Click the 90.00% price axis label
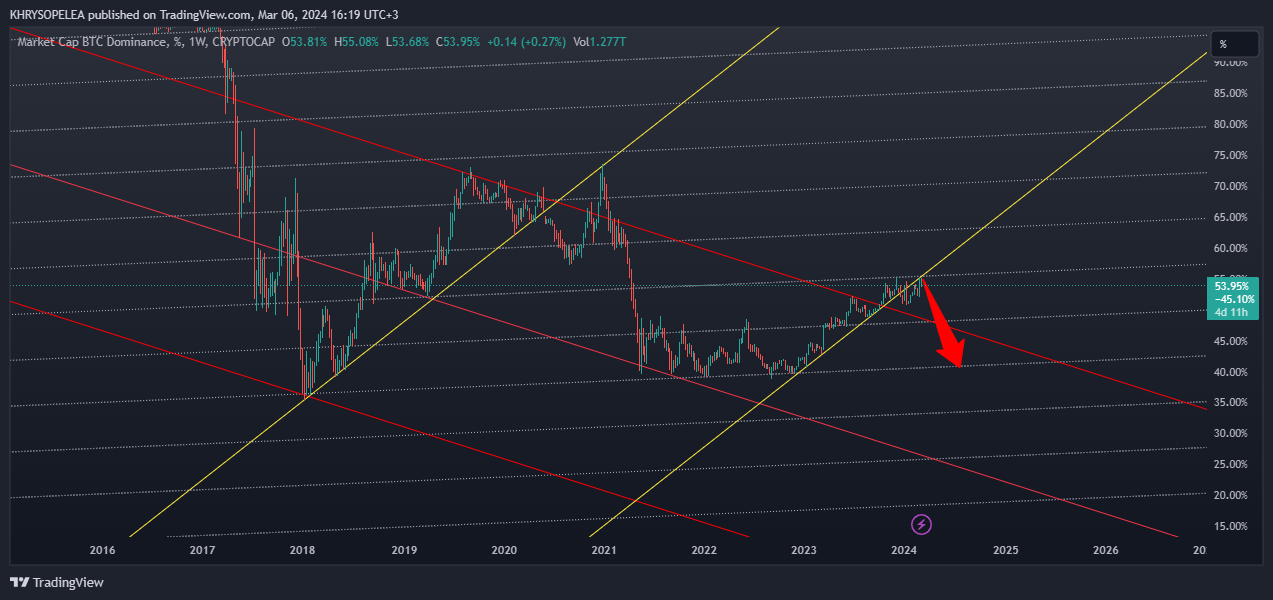Image resolution: width=1273 pixels, height=600 pixels. (1230, 62)
